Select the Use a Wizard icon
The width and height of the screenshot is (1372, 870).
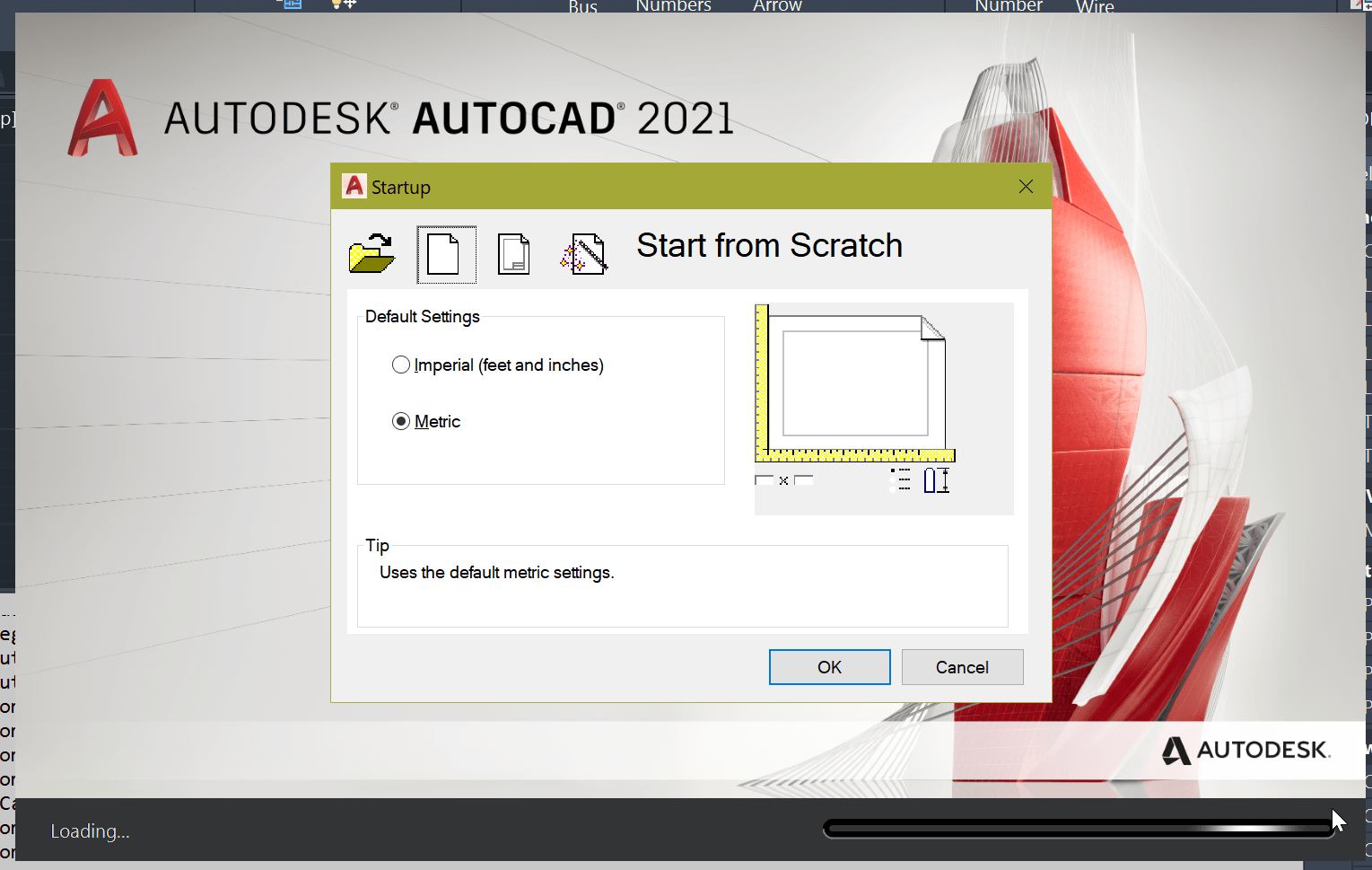pos(584,254)
